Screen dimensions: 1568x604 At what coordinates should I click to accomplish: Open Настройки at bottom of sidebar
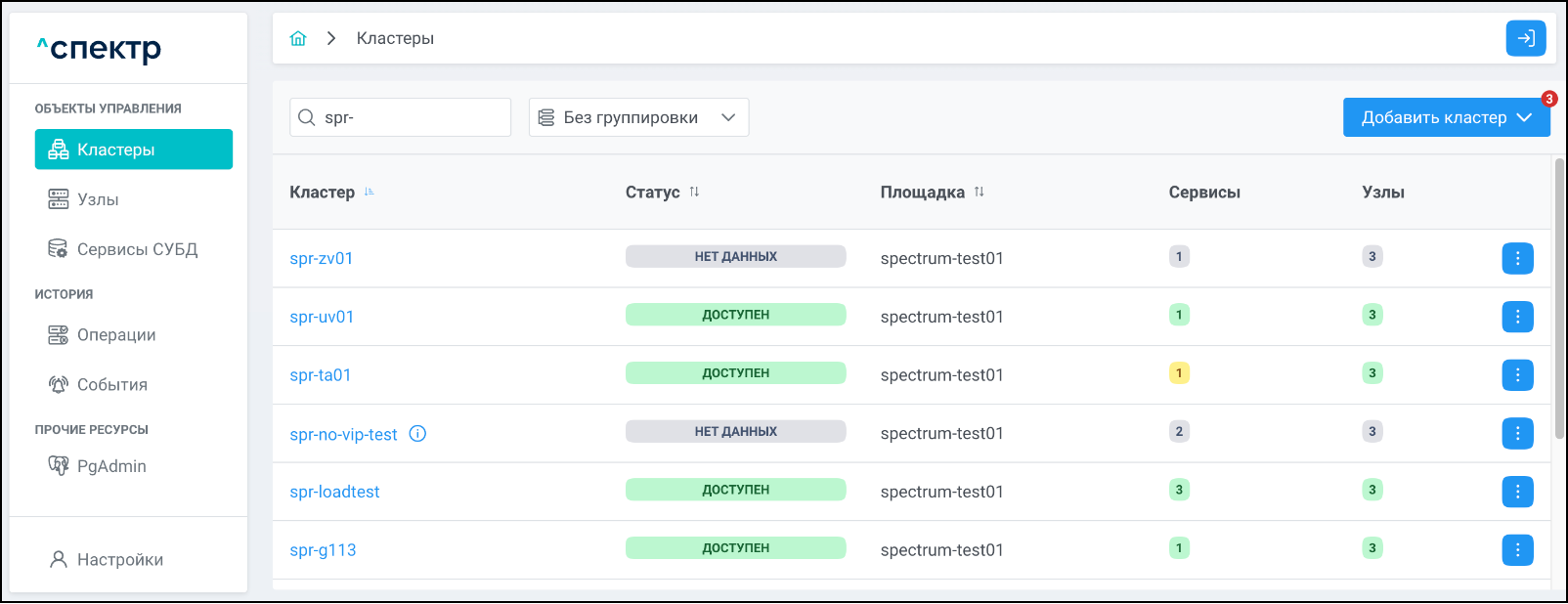pyautogui.click(x=119, y=560)
